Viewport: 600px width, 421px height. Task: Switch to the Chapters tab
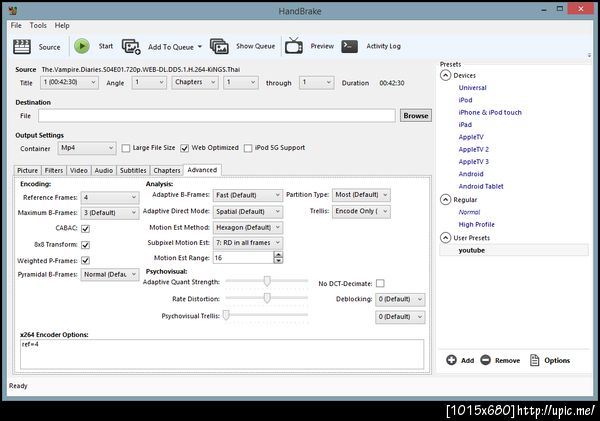coord(167,170)
